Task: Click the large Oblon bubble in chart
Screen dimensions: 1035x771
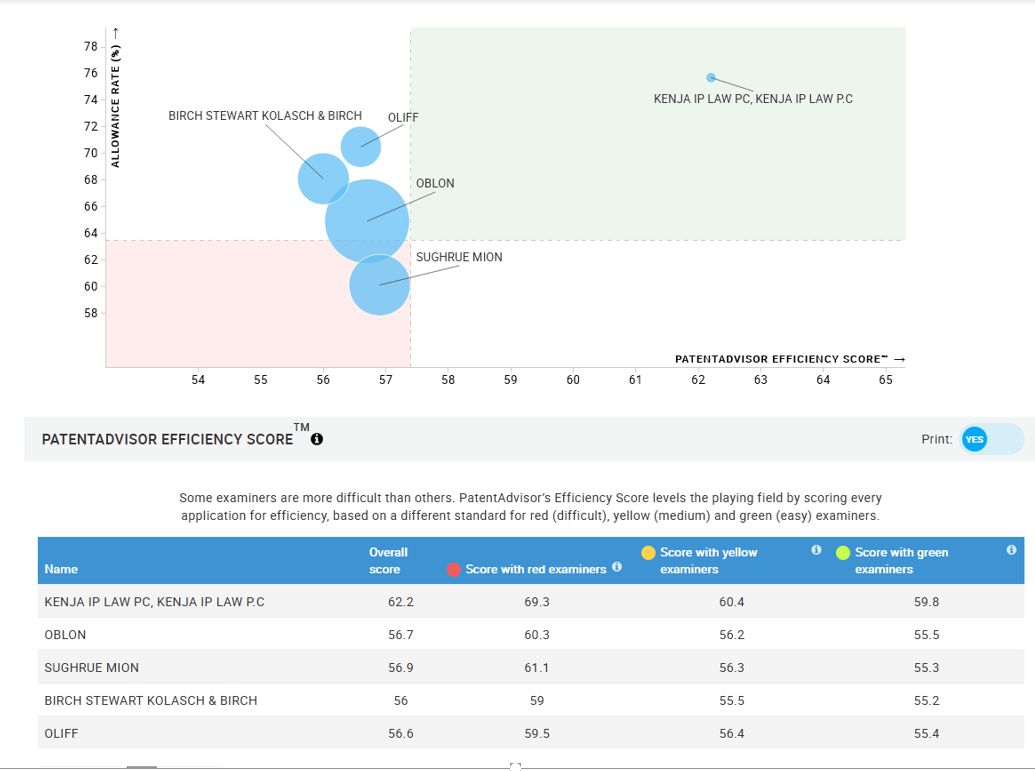Action: pos(367,221)
